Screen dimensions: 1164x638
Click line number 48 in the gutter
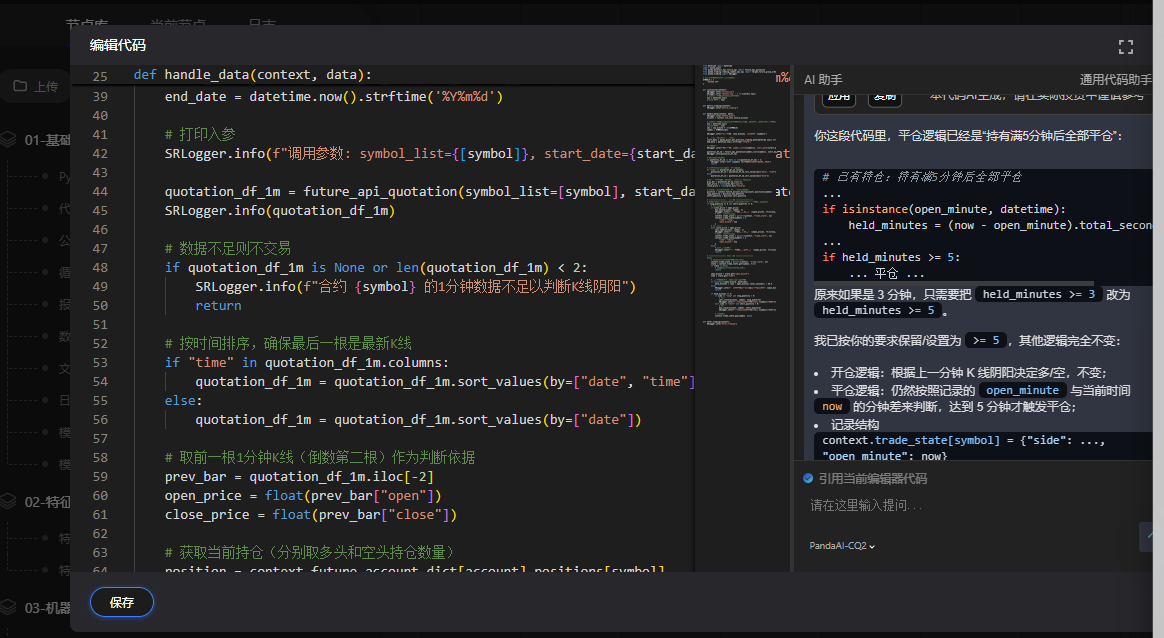[100, 267]
